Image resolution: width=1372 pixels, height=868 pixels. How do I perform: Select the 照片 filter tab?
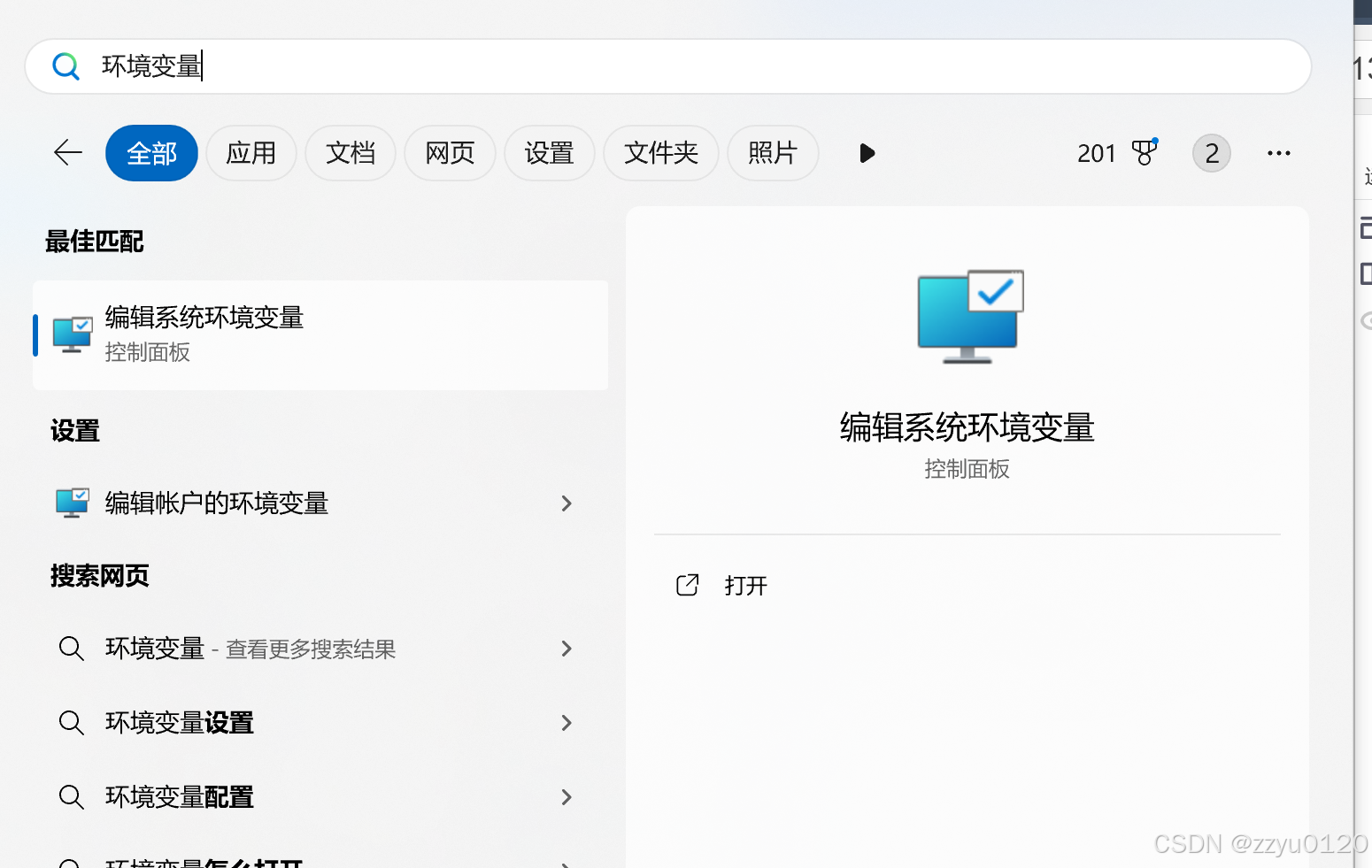tap(773, 153)
